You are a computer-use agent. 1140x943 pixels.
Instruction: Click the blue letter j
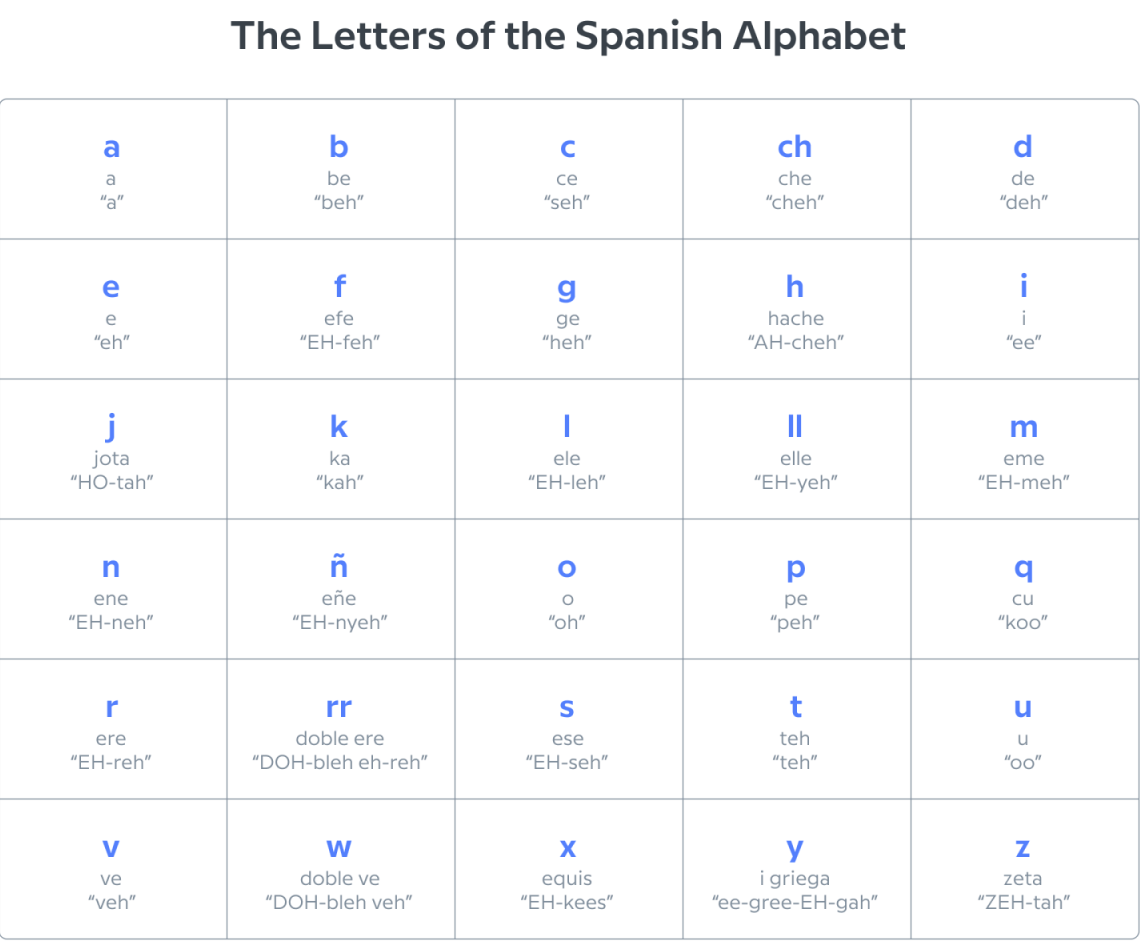click(111, 428)
